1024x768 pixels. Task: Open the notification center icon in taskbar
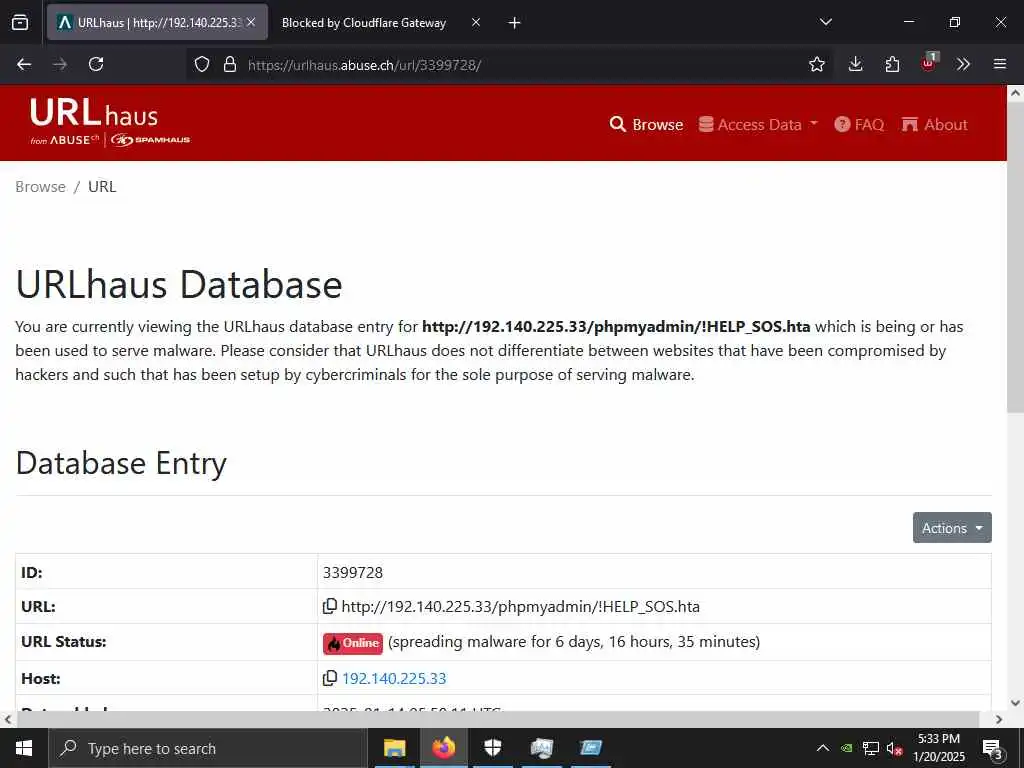point(992,749)
